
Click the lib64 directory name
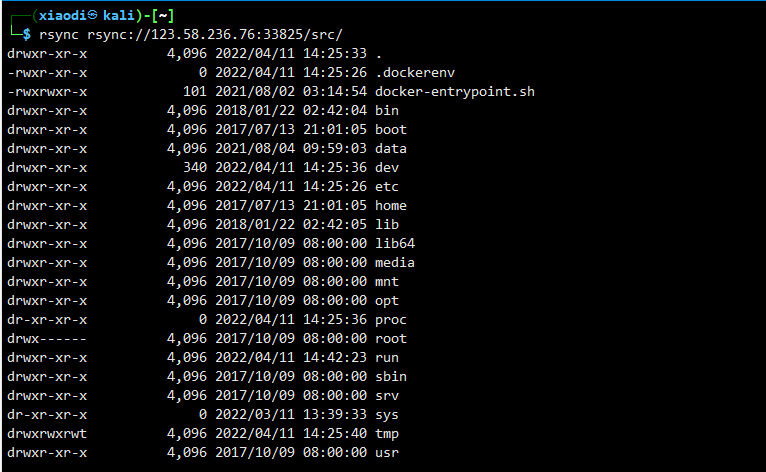tap(394, 243)
